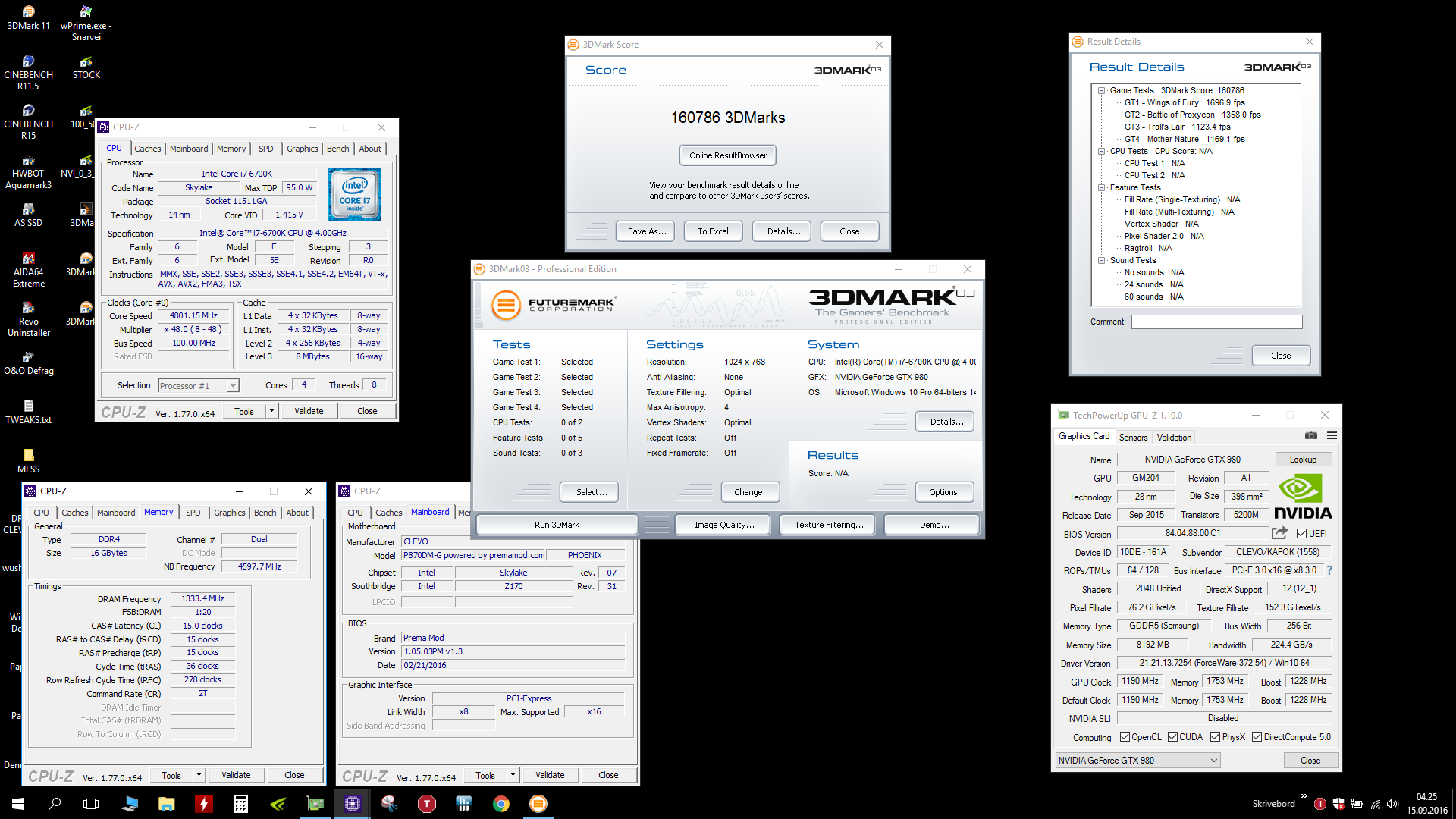Open CINEBENCH R11.5 desktop shortcut

pyautogui.click(x=28, y=73)
